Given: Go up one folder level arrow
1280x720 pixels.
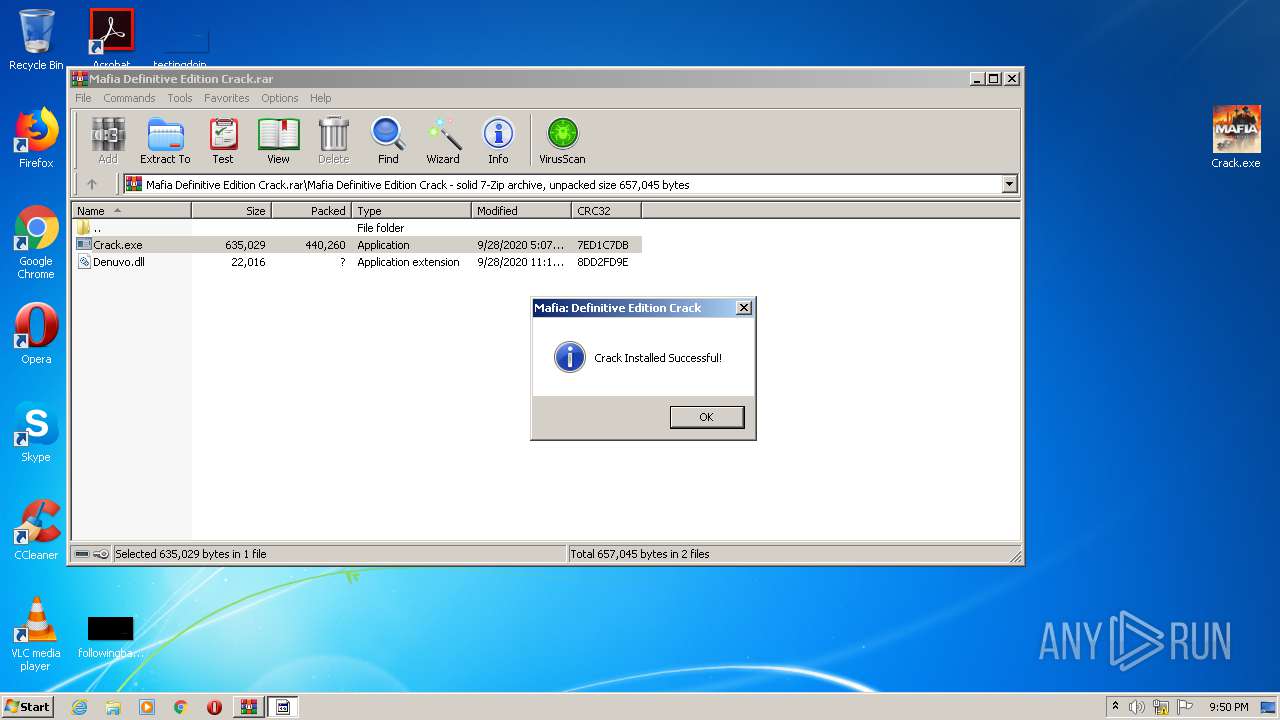Looking at the screenshot, I should 92,184.
